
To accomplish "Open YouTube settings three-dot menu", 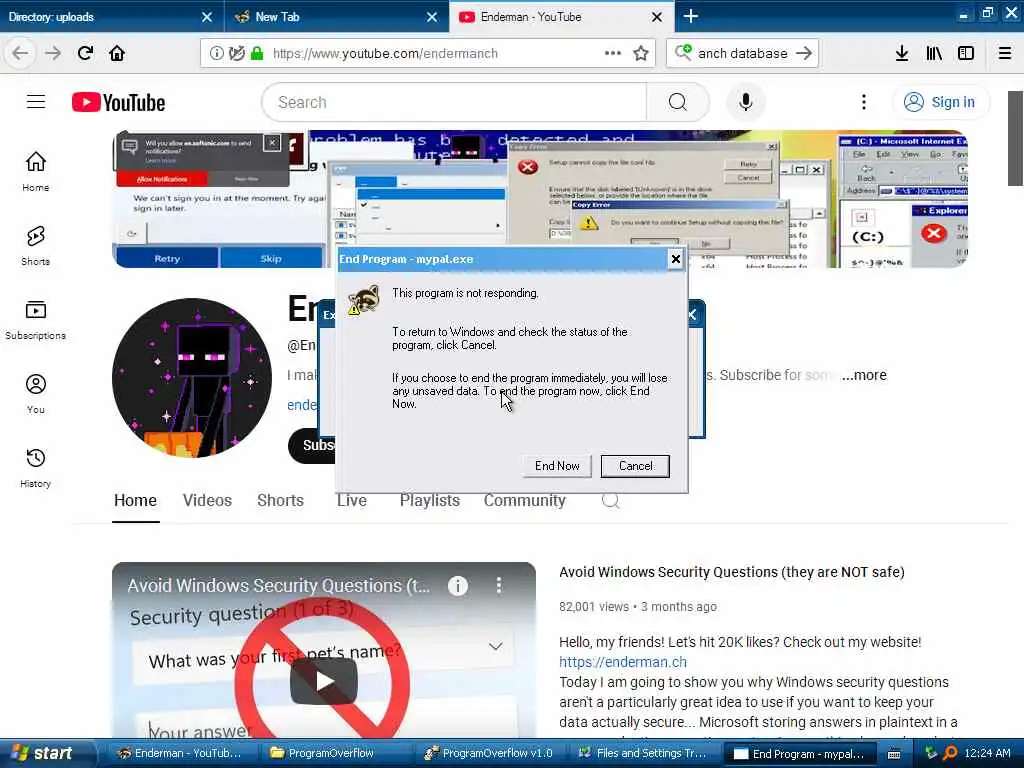I will [x=864, y=102].
